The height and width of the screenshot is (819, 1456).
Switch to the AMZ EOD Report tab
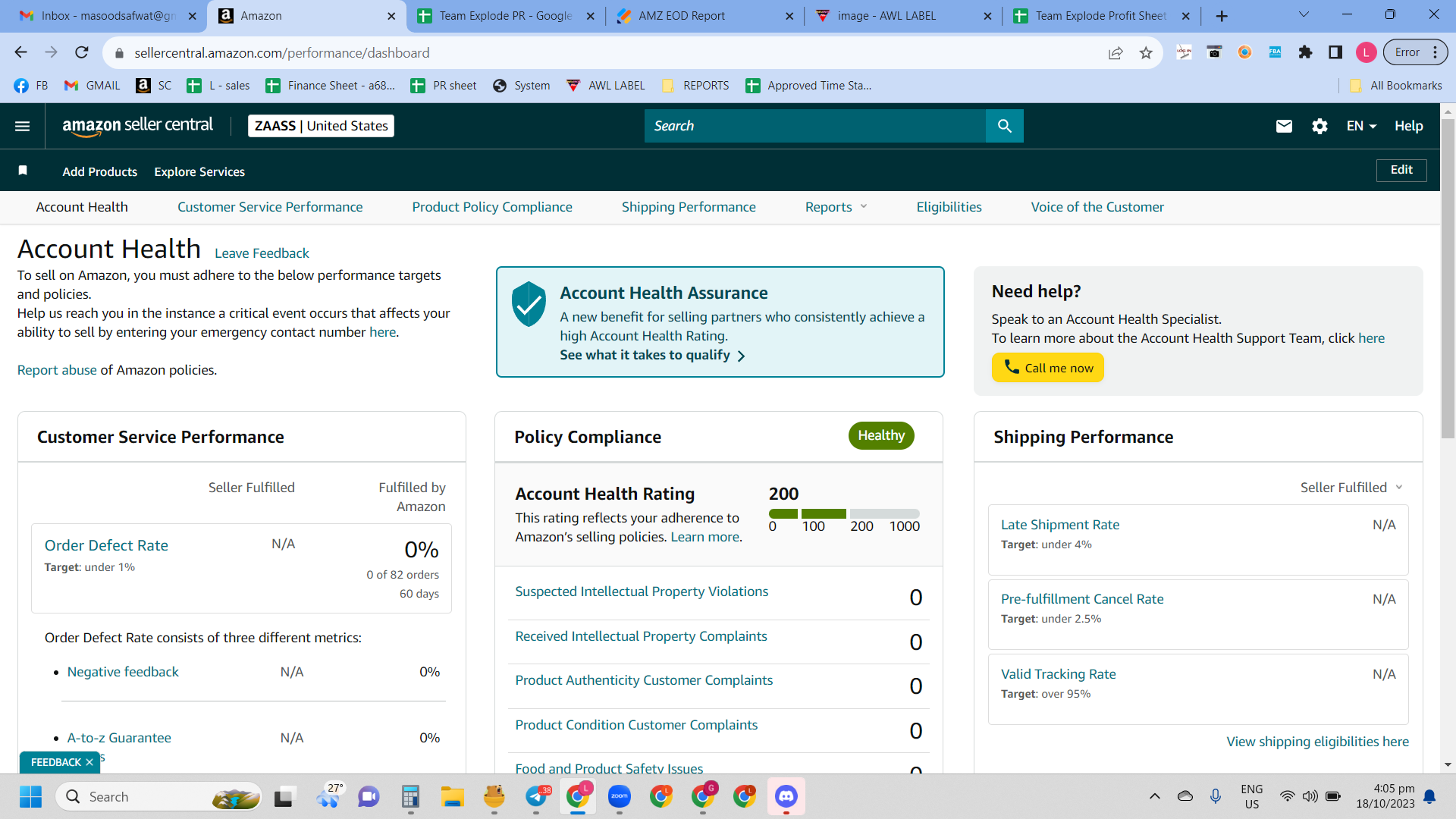[705, 16]
